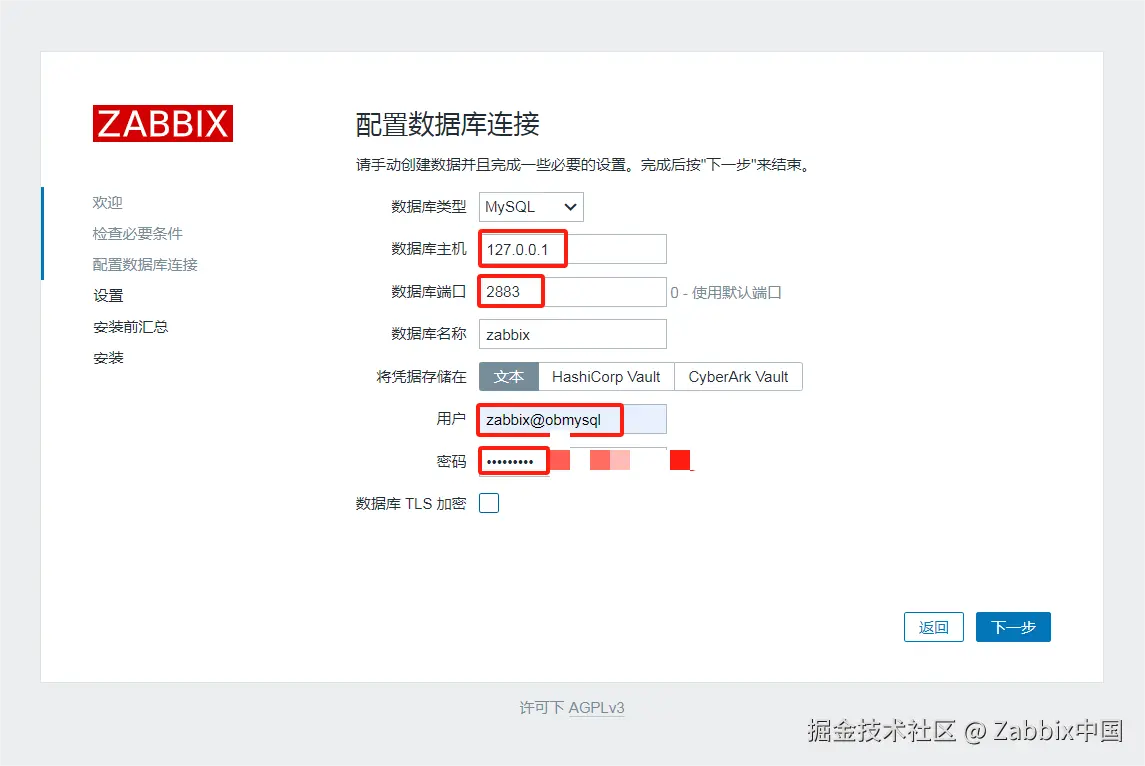Viewport: 1145px width, 766px height.
Task: Click the 配置数据库连接 page heading
Action: [447, 124]
